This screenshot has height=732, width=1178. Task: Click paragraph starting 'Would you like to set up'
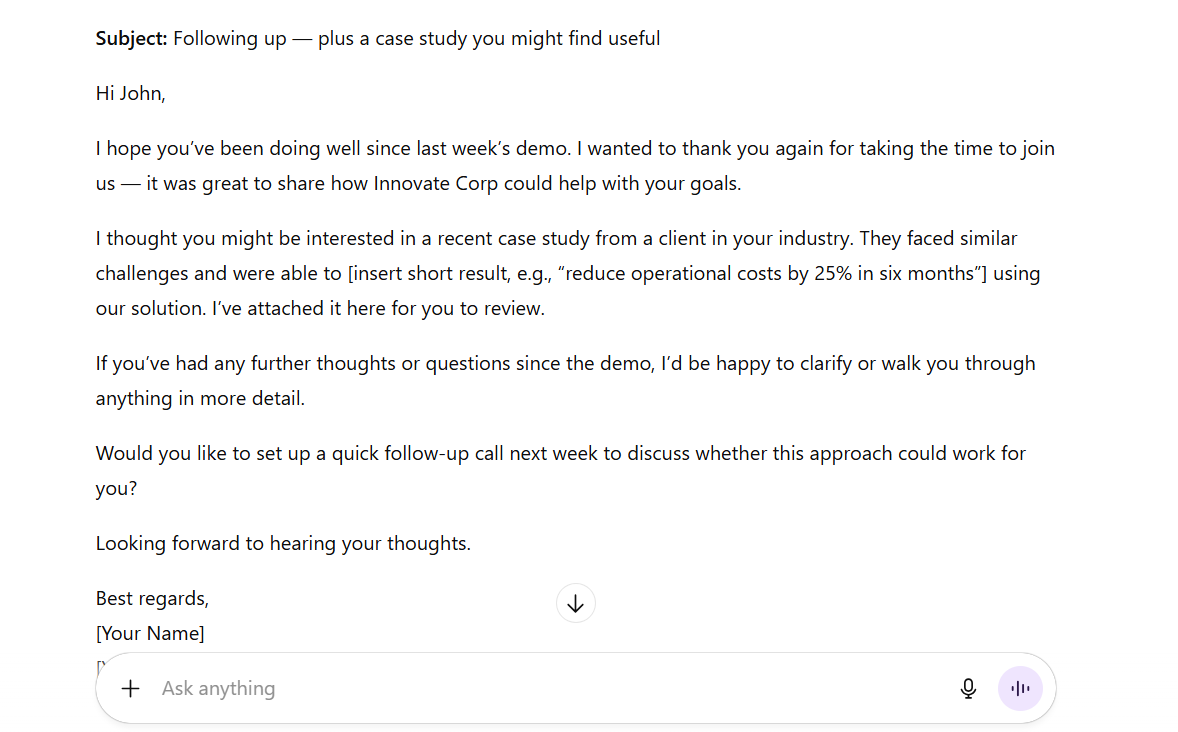coord(560,453)
